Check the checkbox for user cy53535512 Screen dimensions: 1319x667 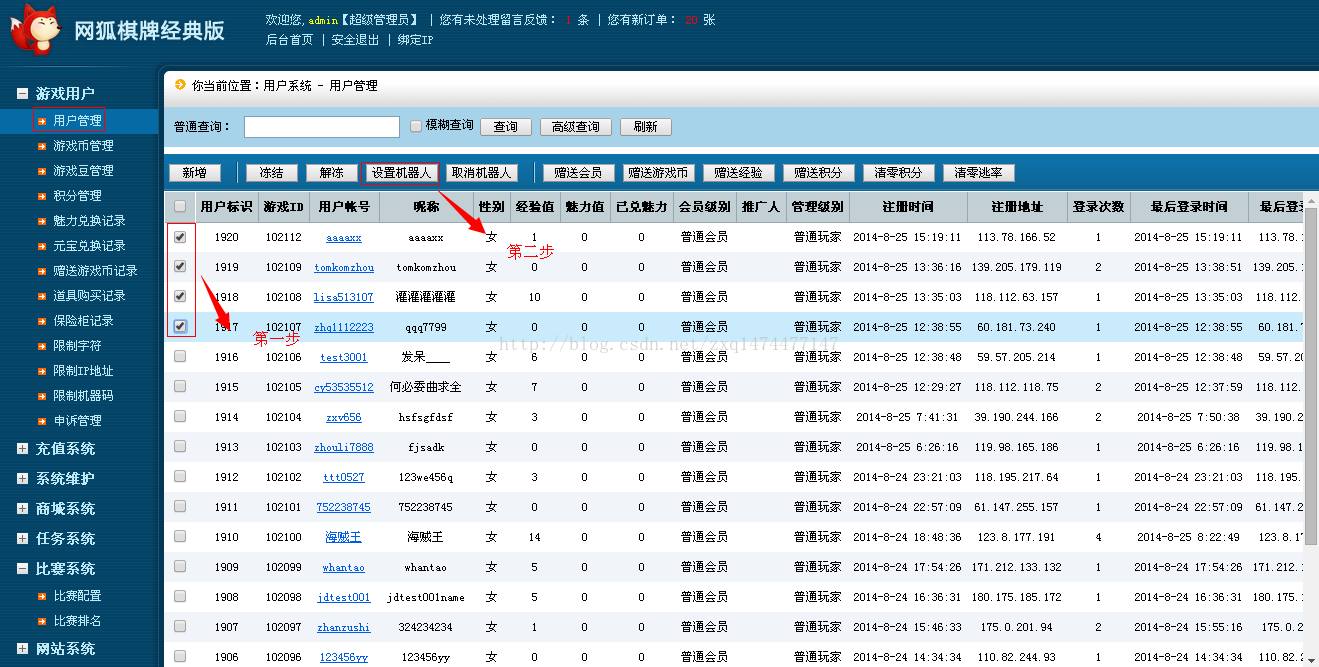(180, 386)
